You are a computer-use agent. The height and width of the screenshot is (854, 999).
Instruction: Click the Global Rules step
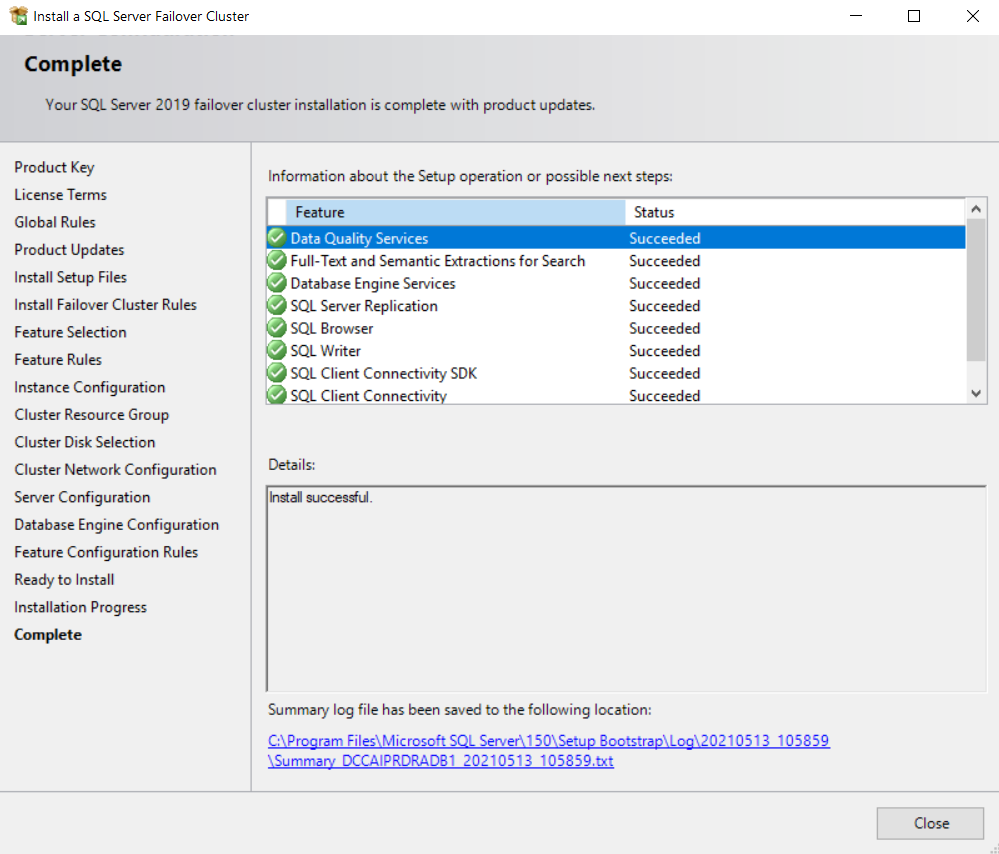click(x=55, y=222)
